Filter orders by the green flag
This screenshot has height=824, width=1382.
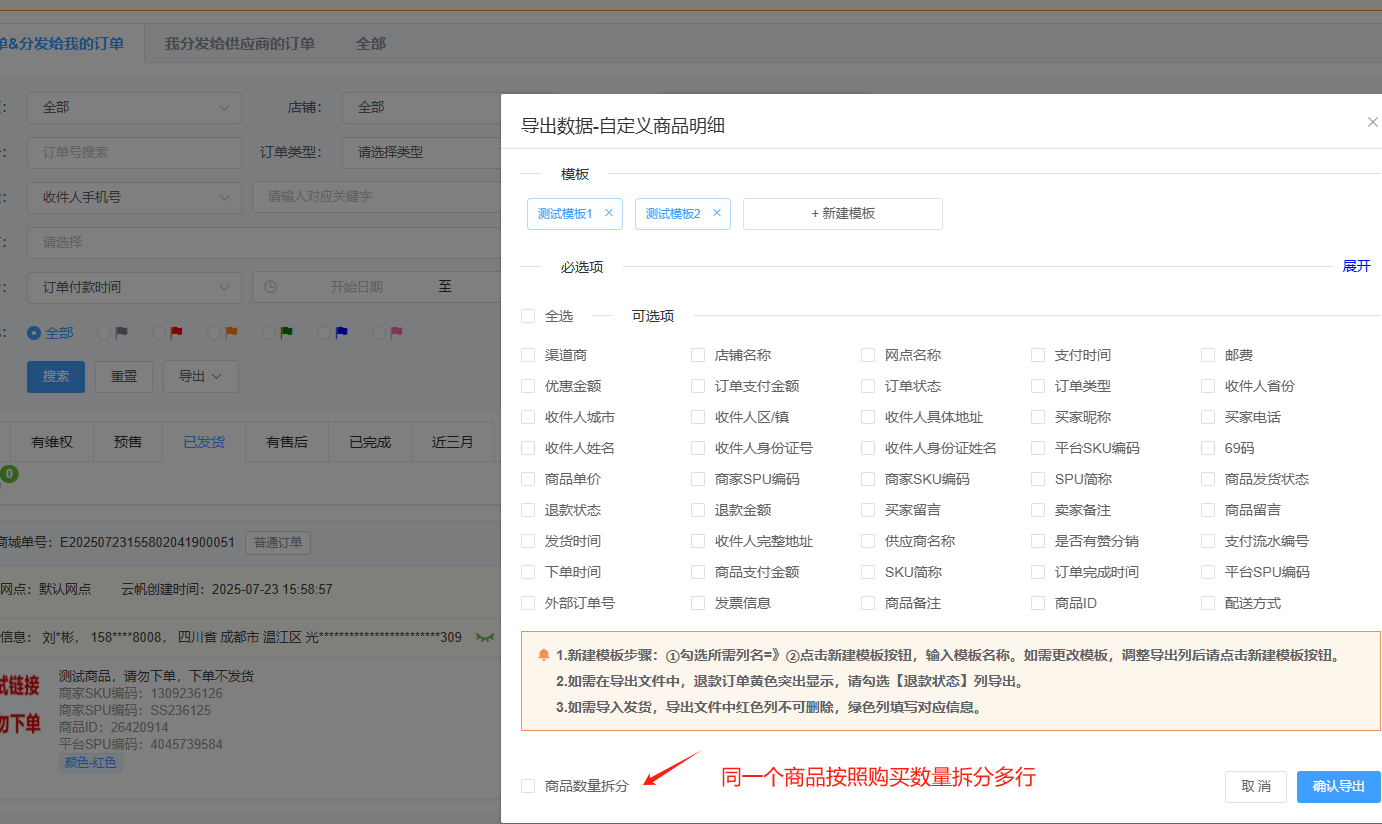point(287,333)
